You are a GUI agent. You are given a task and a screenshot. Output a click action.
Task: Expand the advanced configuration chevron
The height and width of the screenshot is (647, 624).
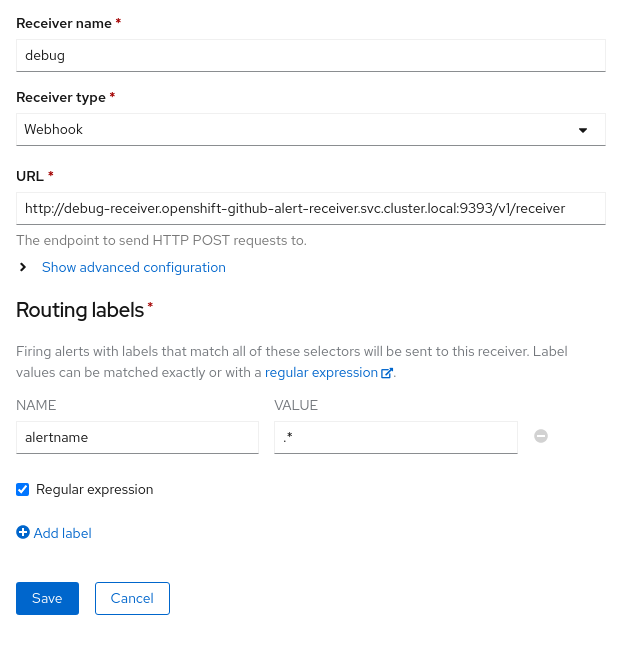(x=23, y=268)
